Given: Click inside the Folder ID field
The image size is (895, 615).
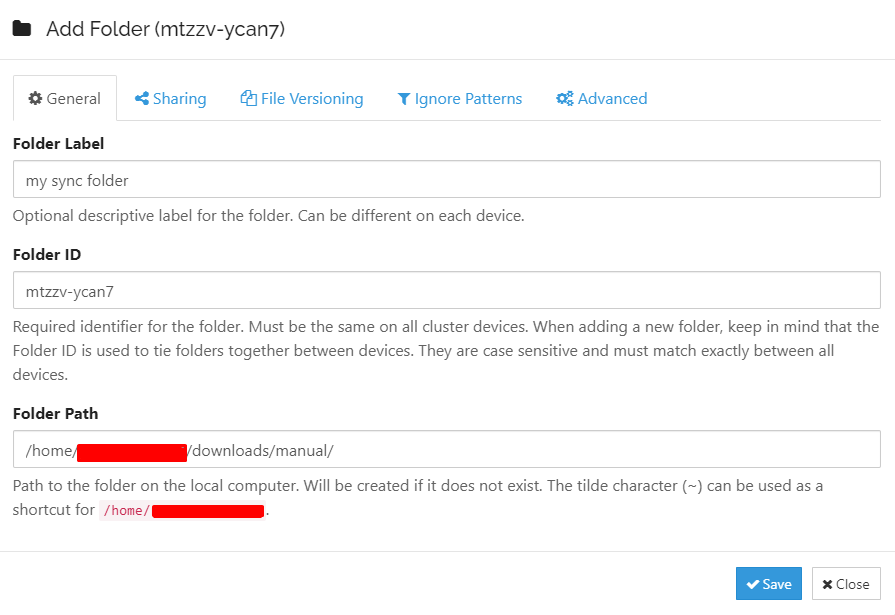Looking at the screenshot, I should (446, 290).
